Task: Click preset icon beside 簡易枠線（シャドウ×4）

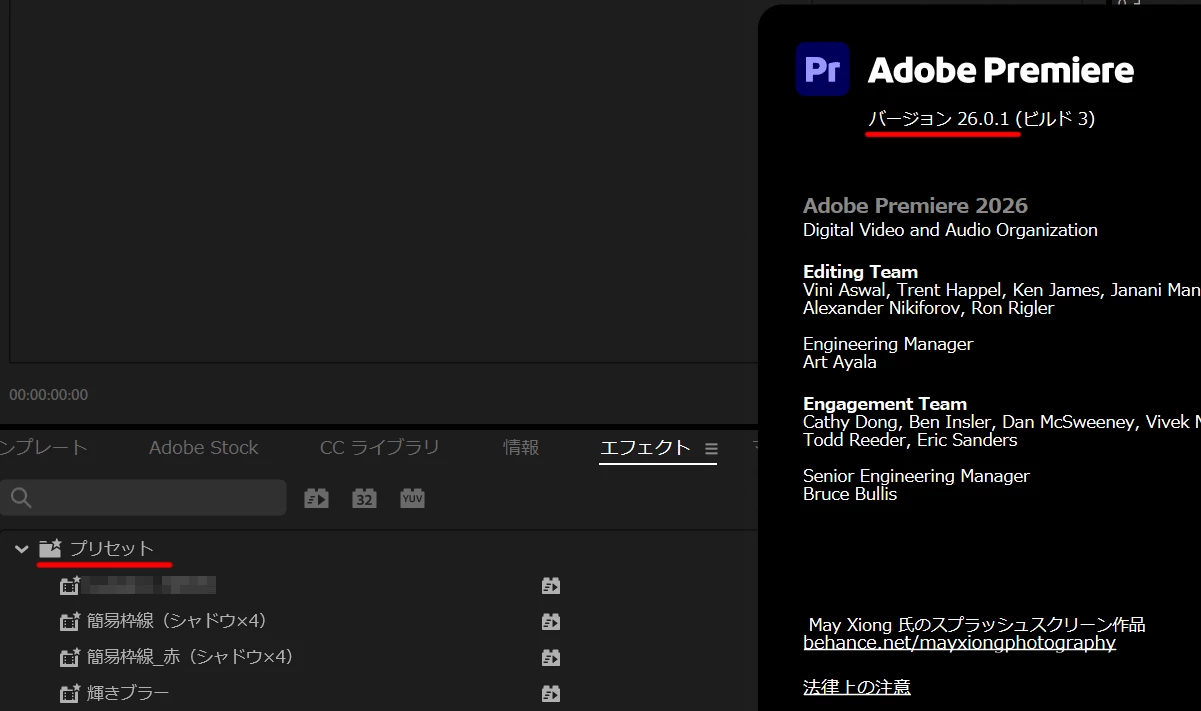Action: tap(70, 622)
